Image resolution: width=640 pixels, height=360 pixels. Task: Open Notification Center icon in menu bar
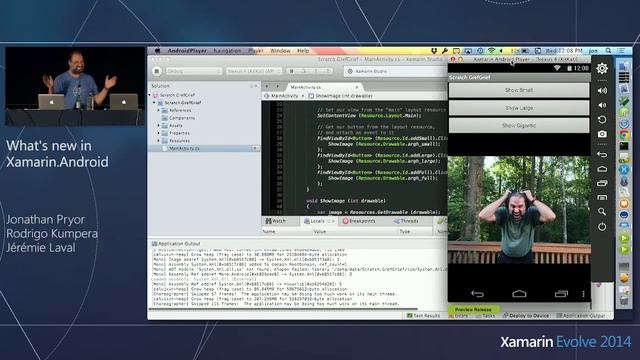click(x=621, y=51)
